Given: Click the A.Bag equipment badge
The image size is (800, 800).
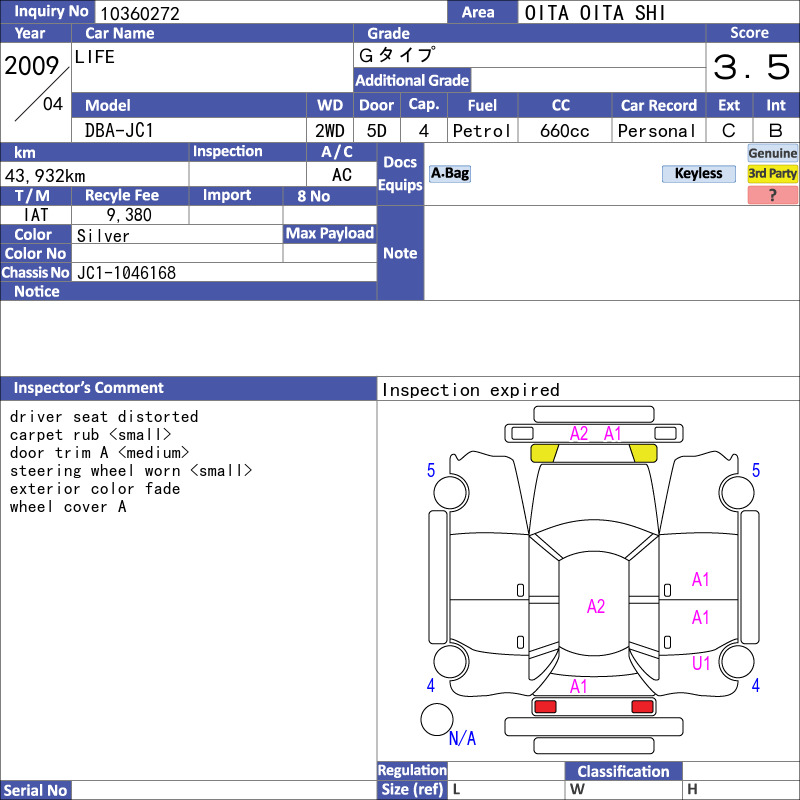Looking at the screenshot, I should [449, 173].
